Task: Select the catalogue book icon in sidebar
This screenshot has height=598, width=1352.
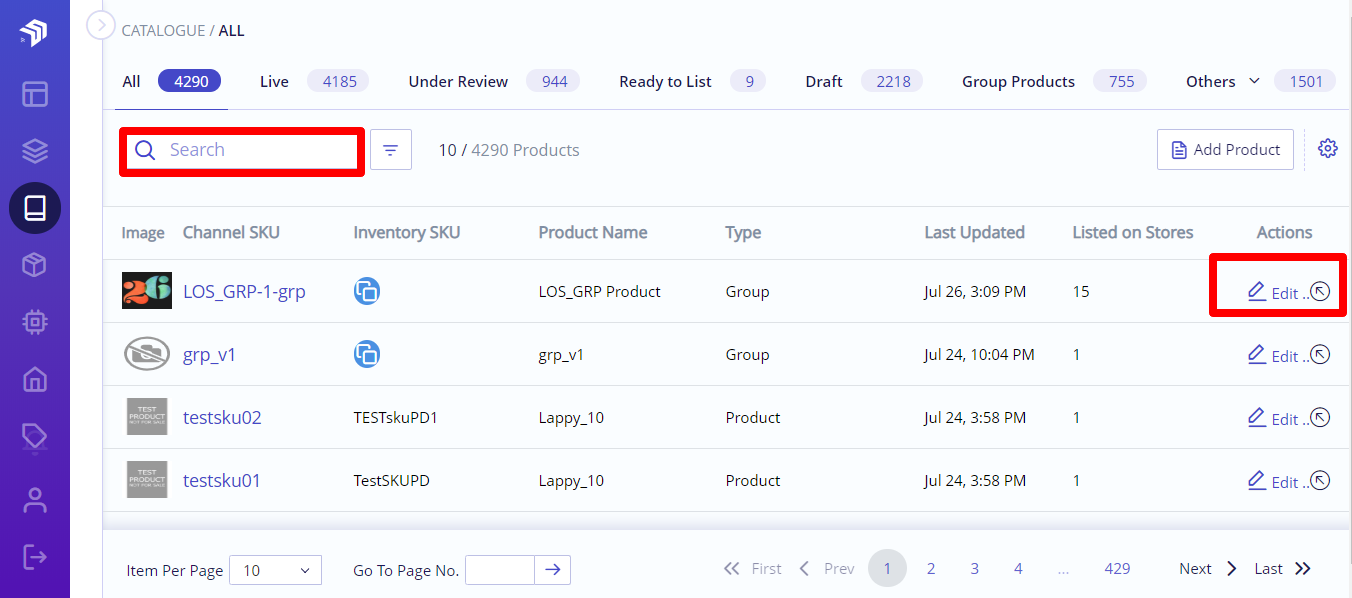Action: click(x=35, y=208)
